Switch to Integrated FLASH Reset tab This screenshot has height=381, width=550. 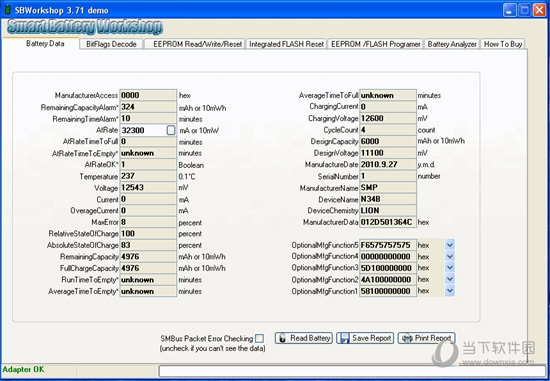pos(287,44)
